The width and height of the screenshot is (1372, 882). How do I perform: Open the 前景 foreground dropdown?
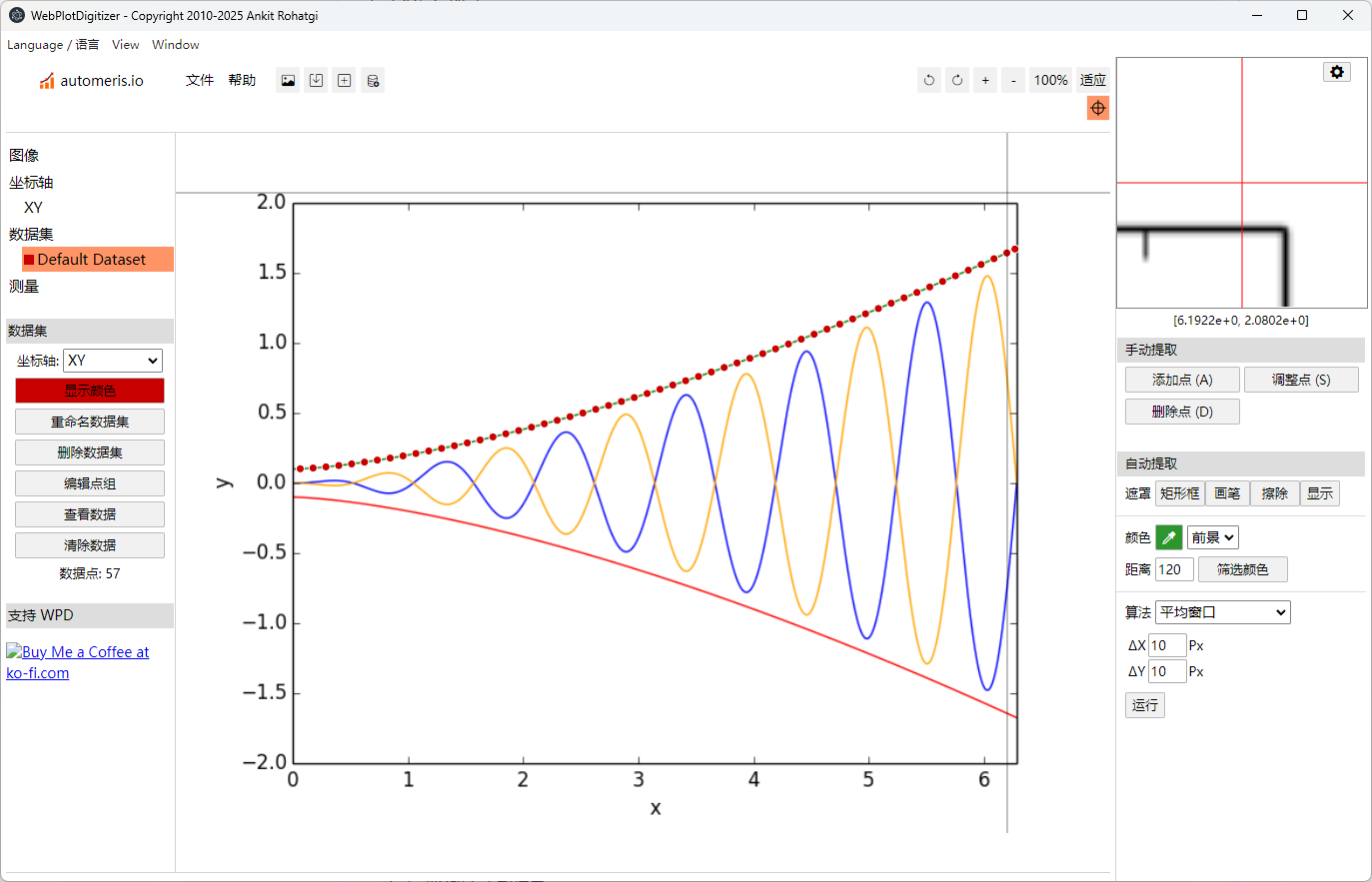[x=1213, y=537]
